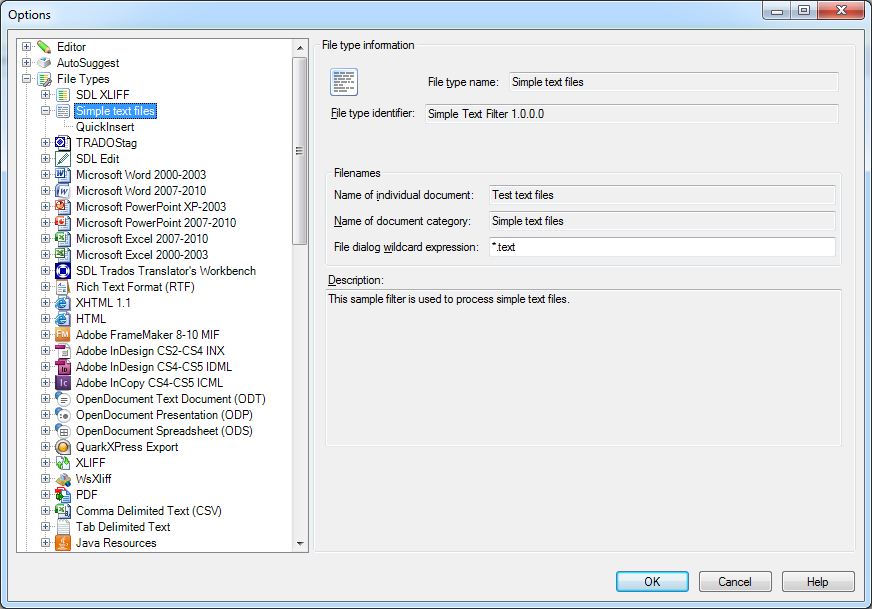Click the HTML browser icon
The height and width of the screenshot is (609, 872).
[x=63, y=319]
